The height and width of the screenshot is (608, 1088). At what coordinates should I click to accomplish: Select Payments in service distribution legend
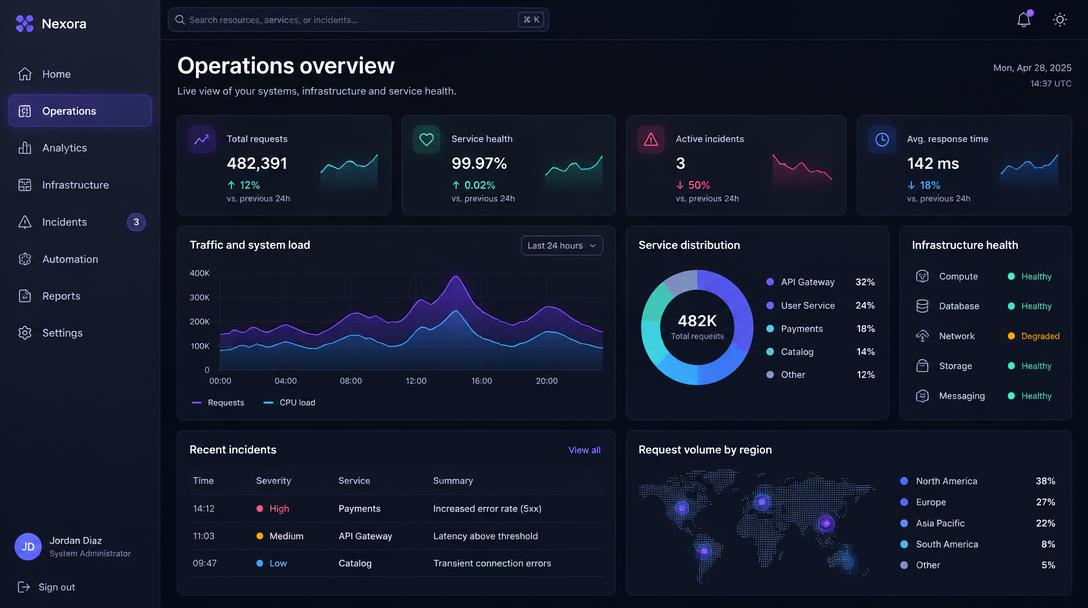pos(820,329)
